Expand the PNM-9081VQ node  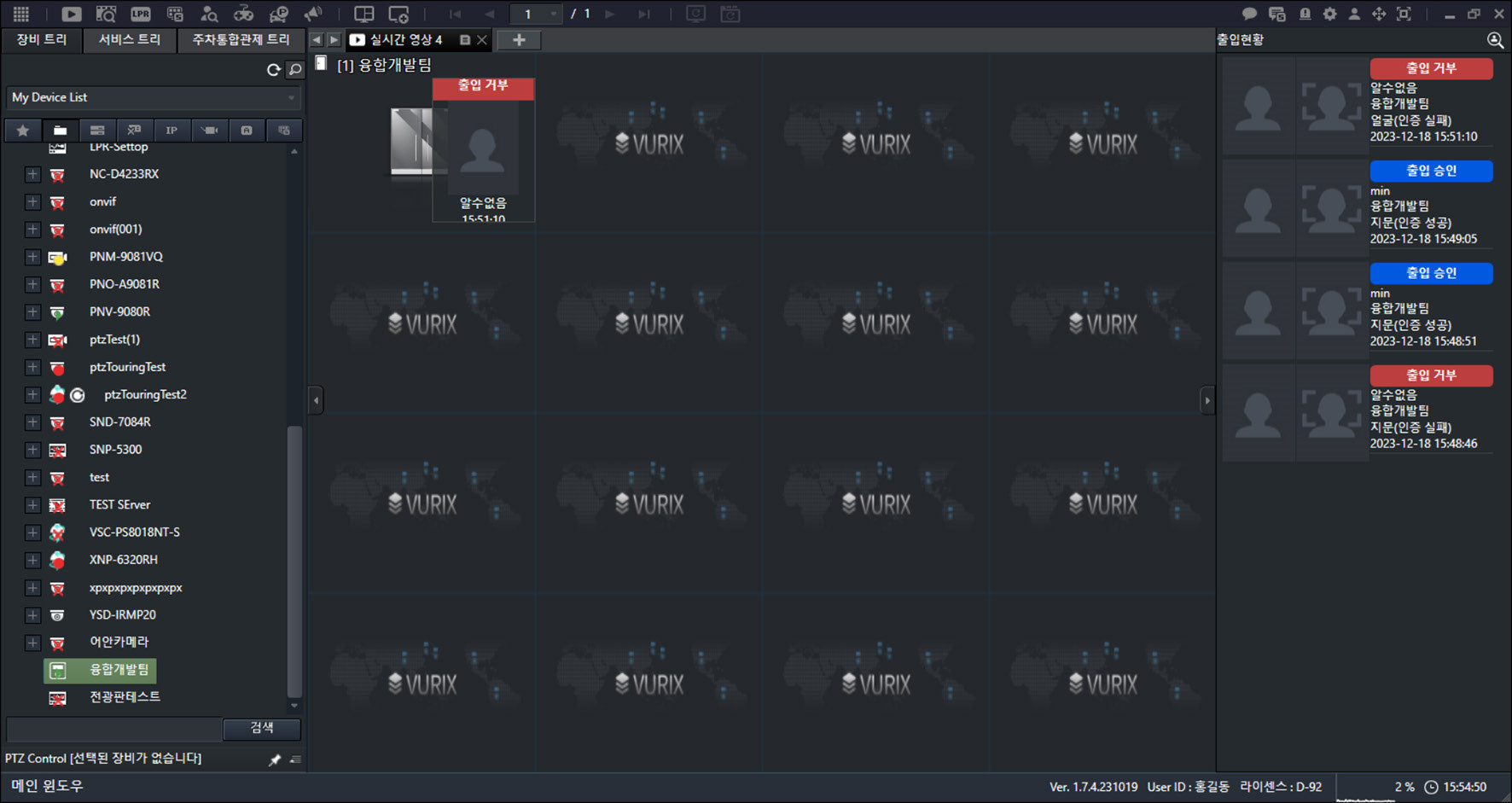32,257
